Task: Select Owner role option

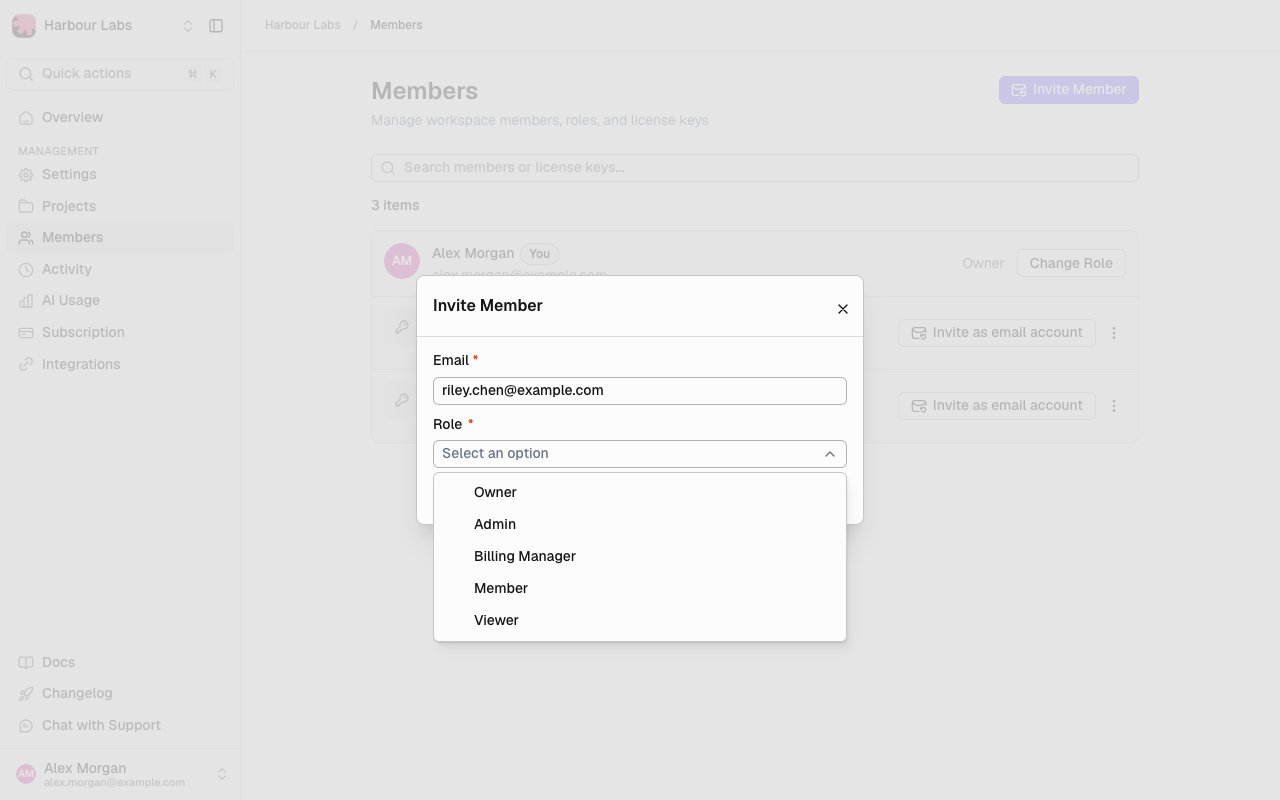Action: tap(640, 492)
